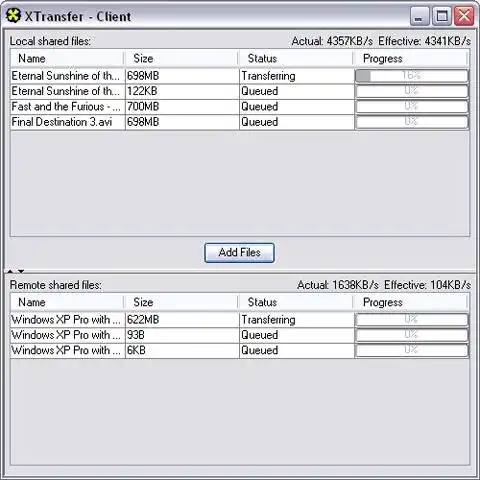This screenshot has height=480, width=480.
Task: Select the 93B Windows XP Pro file
Action: (x=240, y=335)
